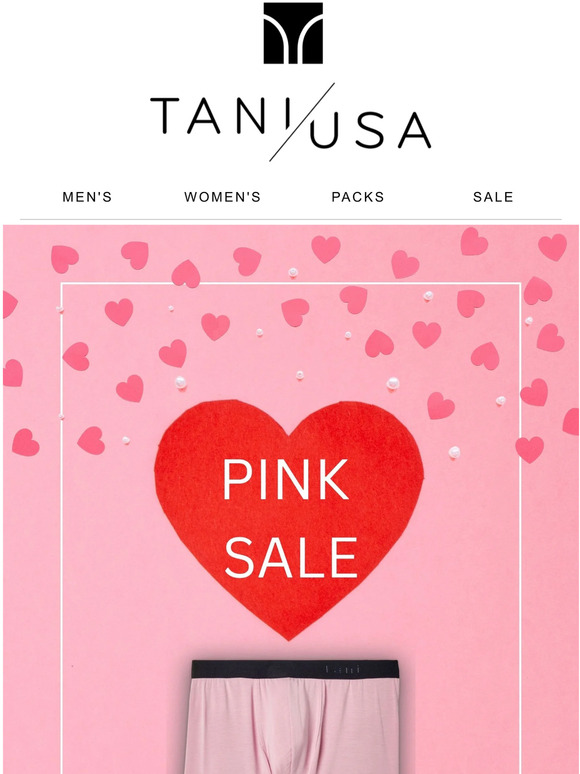This screenshot has width=580, height=774.
Task: Click the black waistband on the boxer briefs
Action: pyautogui.click(x=295, y=669)
